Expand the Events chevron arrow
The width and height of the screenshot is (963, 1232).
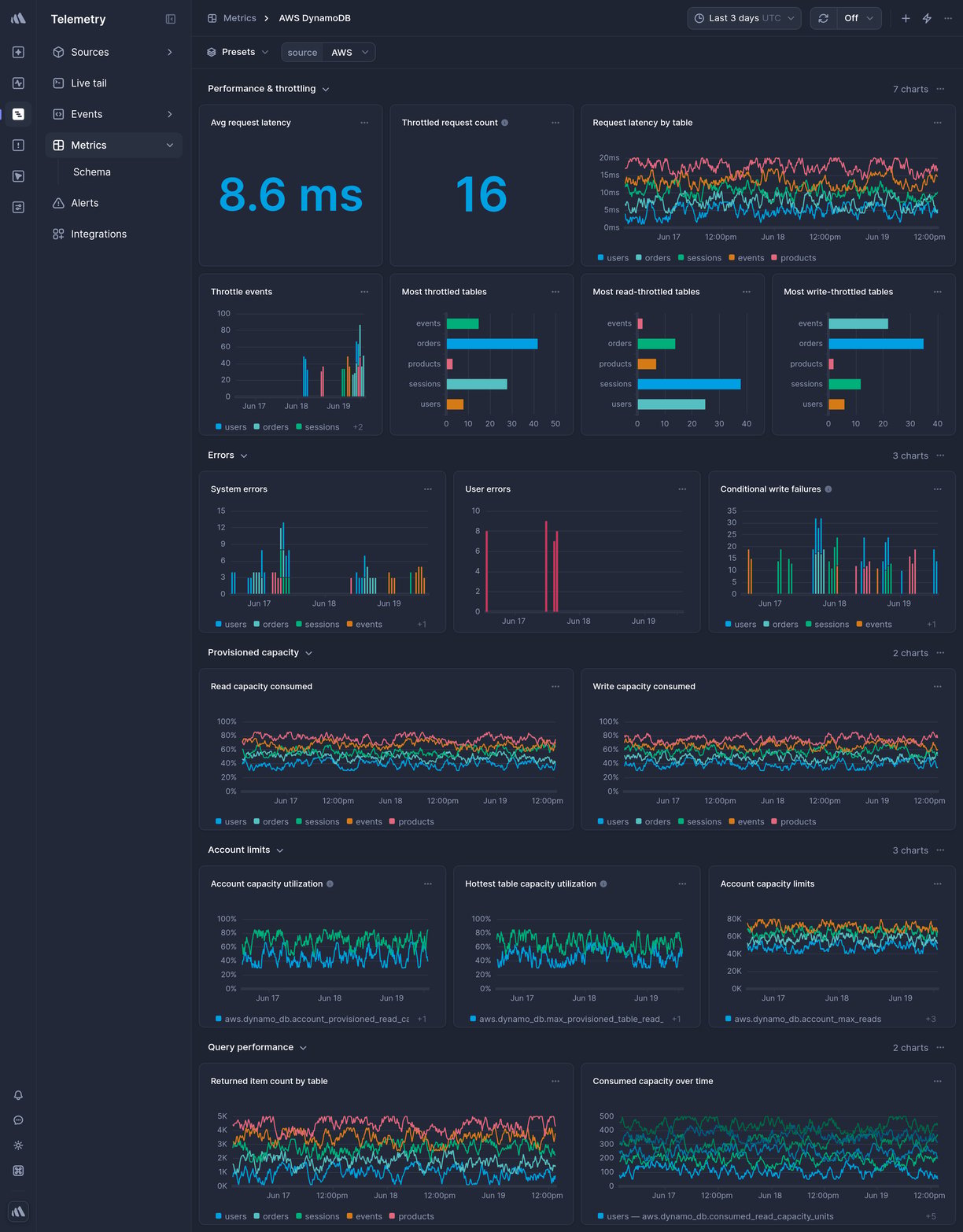[170, 114]
